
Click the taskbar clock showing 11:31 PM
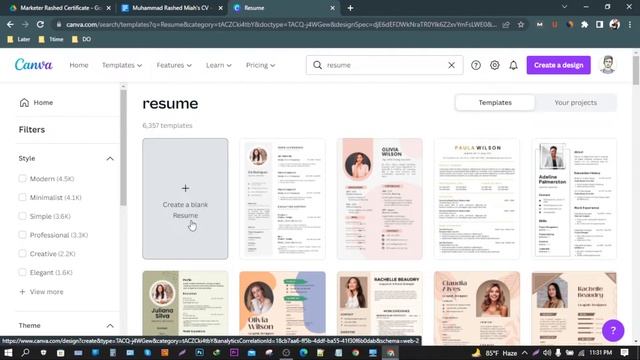pyautogui.click(x=601, y=352)
